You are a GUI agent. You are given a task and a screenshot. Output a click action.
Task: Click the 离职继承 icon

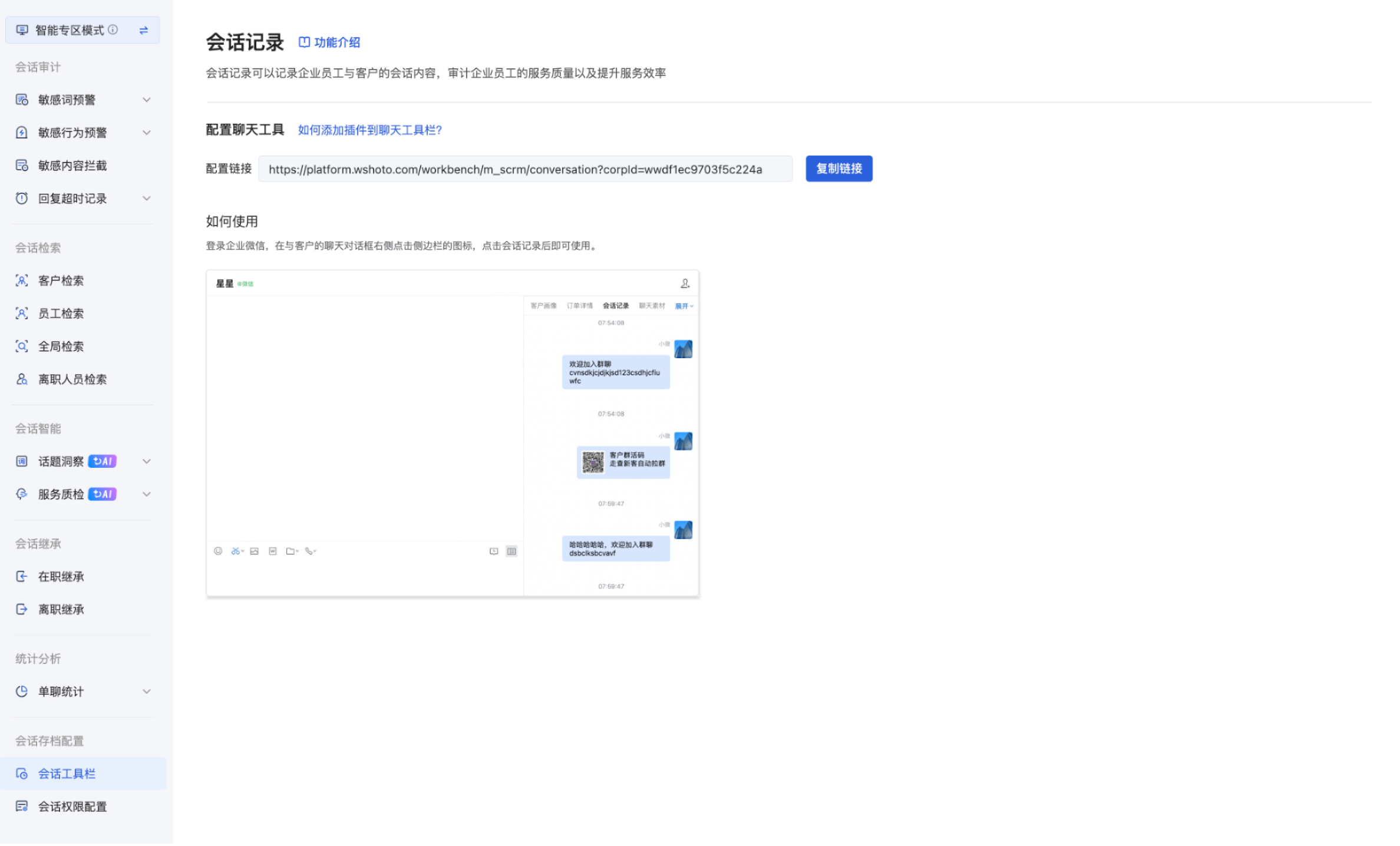pyautogui.click(x=22, y=610)
